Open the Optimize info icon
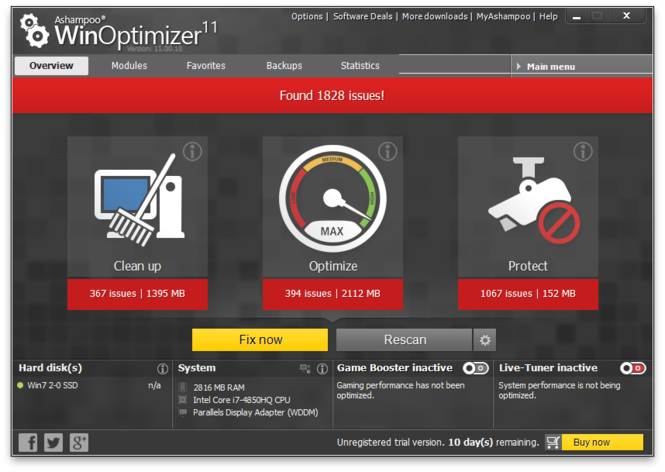The width and height of the screenshot is (665, 472). 388,151
